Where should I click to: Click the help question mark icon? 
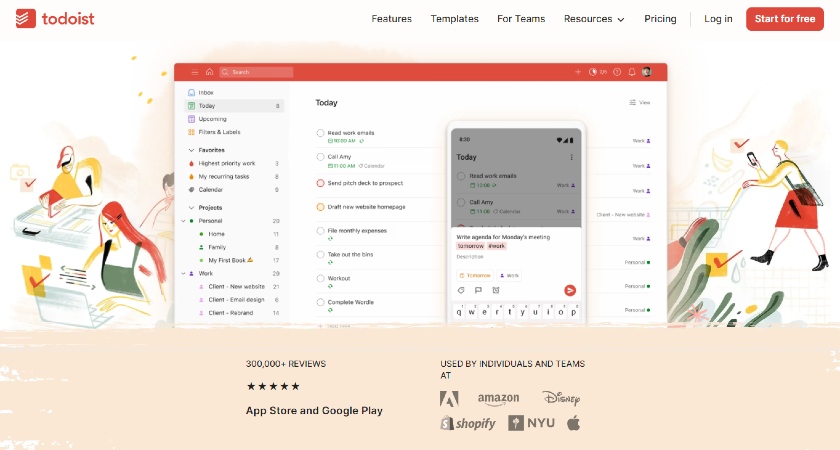[x=617, y=72]
